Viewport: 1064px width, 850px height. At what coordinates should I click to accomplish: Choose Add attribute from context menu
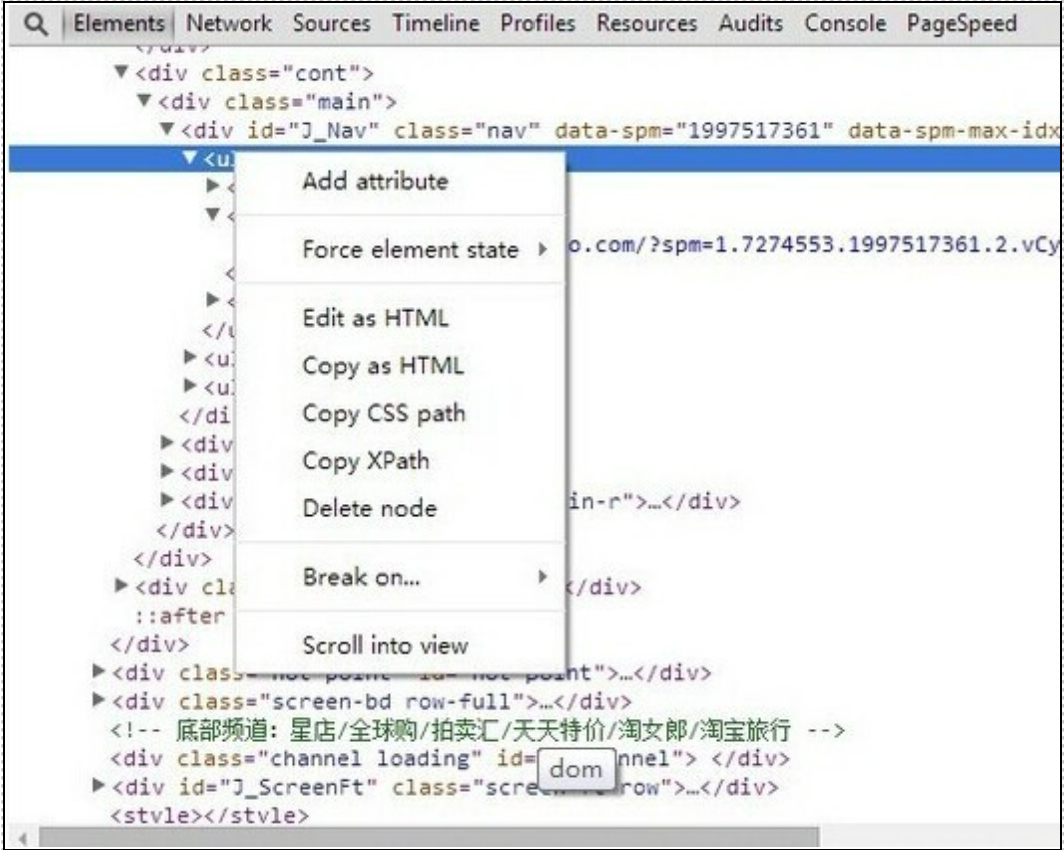375,182
